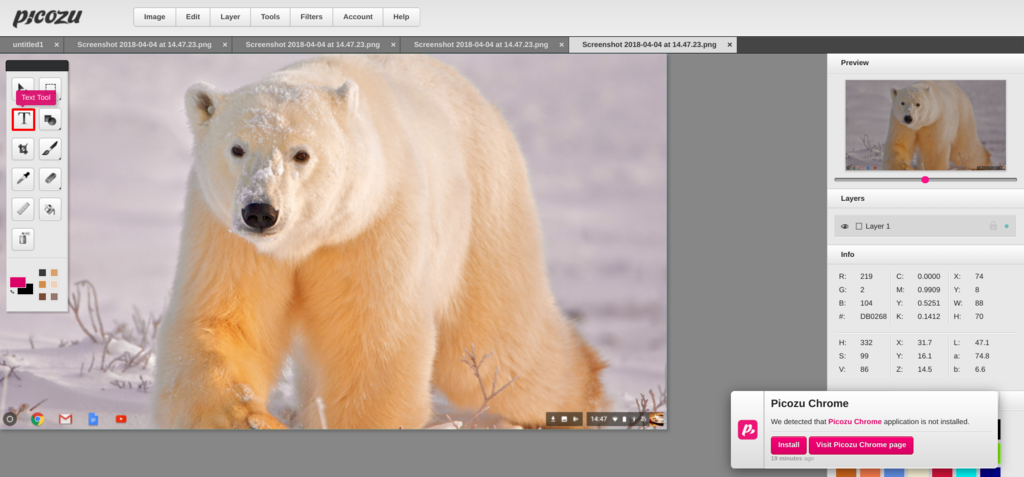Open the Tools menu
Image resolution: width=1024 pixels, height=477 pixels.
270,17
